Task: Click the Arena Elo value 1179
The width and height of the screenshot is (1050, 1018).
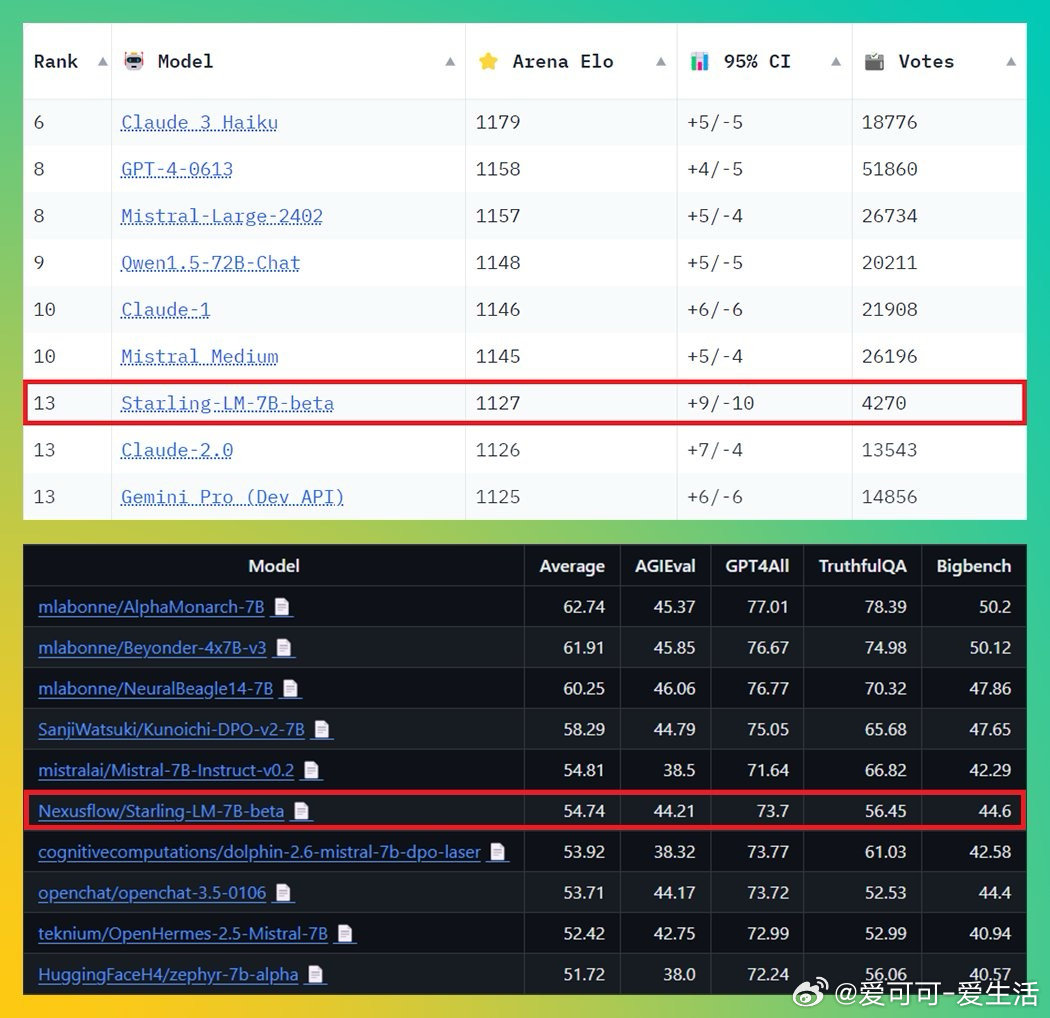Action: pos(498,123)
